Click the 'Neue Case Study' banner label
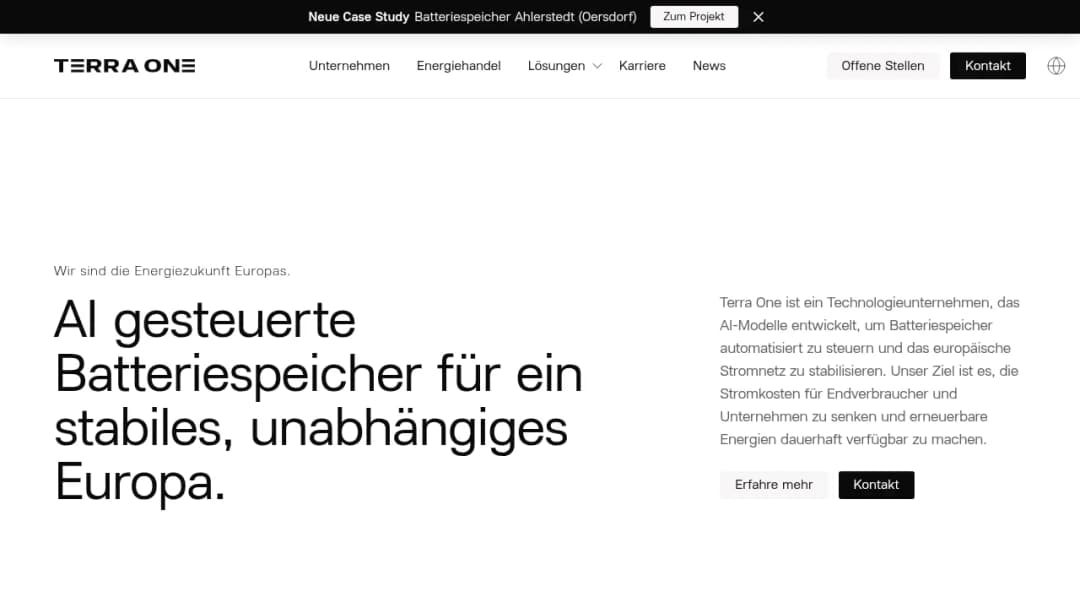This screenshot has height=608, width=1080. [358, 17]
